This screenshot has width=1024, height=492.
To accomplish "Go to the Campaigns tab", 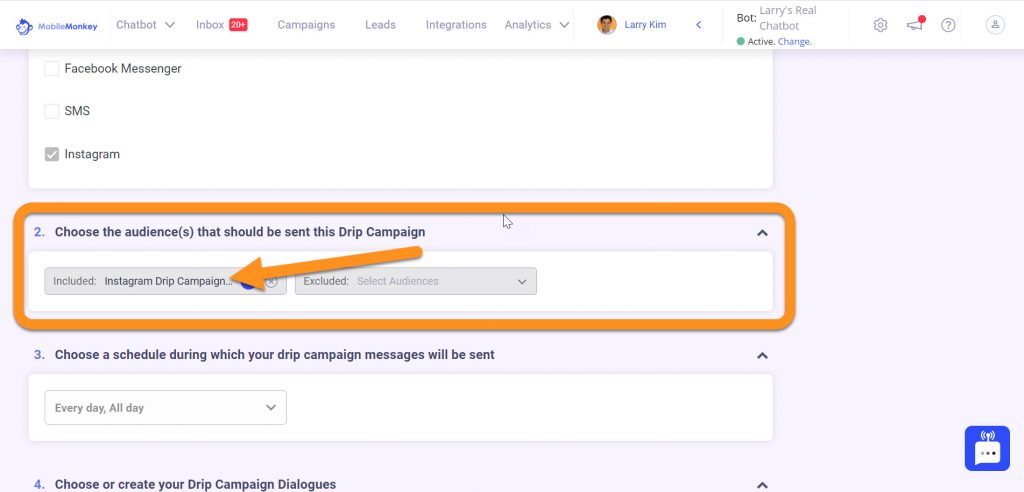I will point(306,25).
